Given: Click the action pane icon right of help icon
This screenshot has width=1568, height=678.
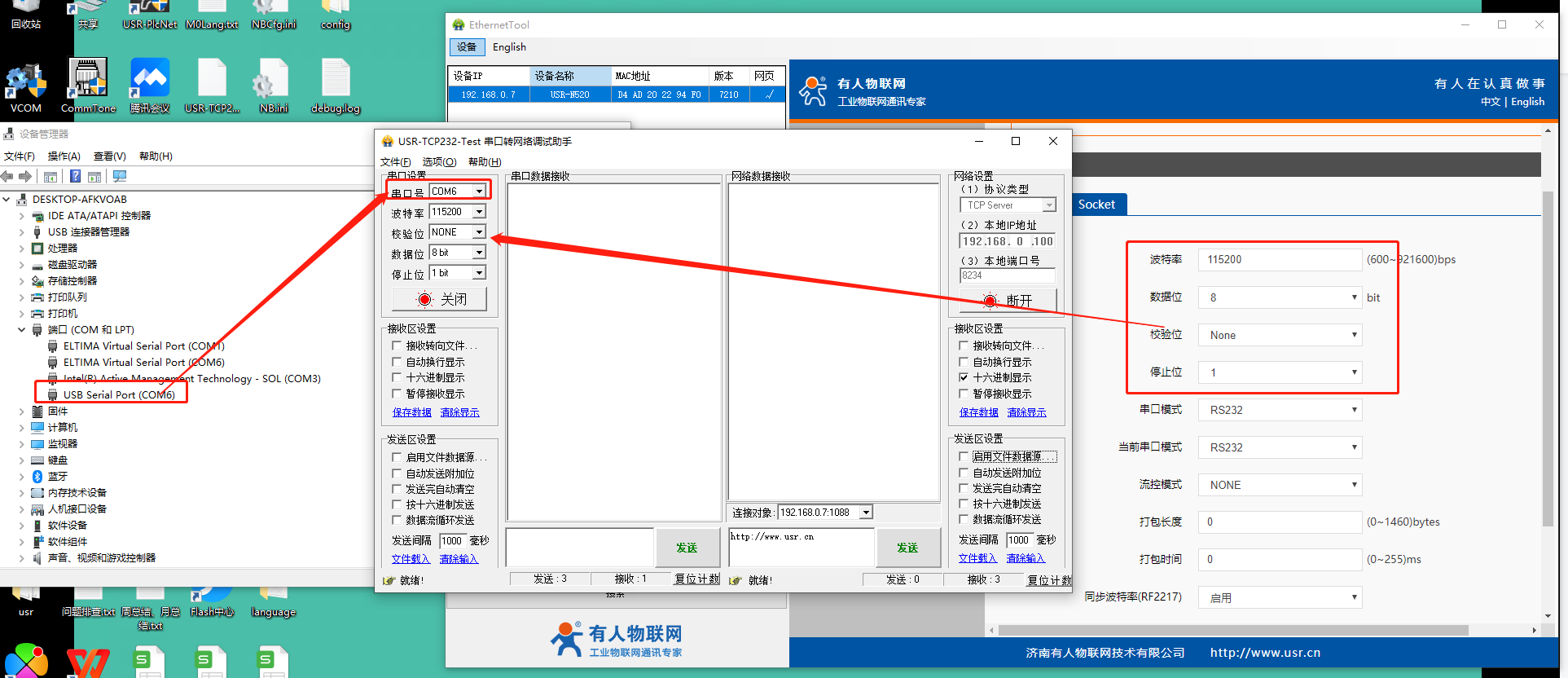Looking at the screenshot, I should 94,177.
